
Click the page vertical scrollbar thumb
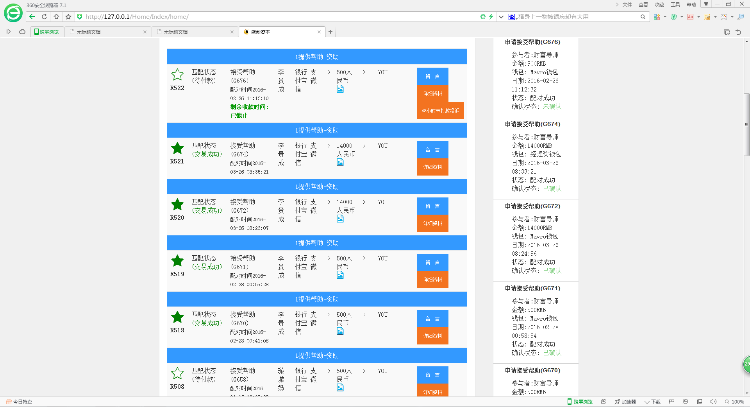click(747, 124)
